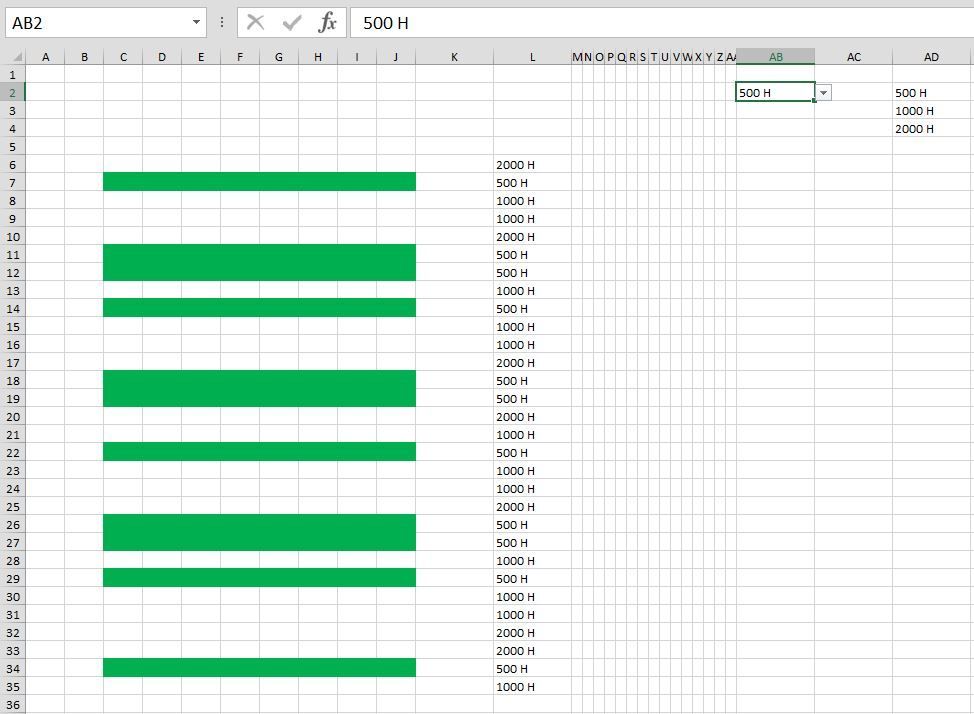Select cell AD2 with value 500 H
This screenshot has height=714, width=974.
[x=932, y=93]
